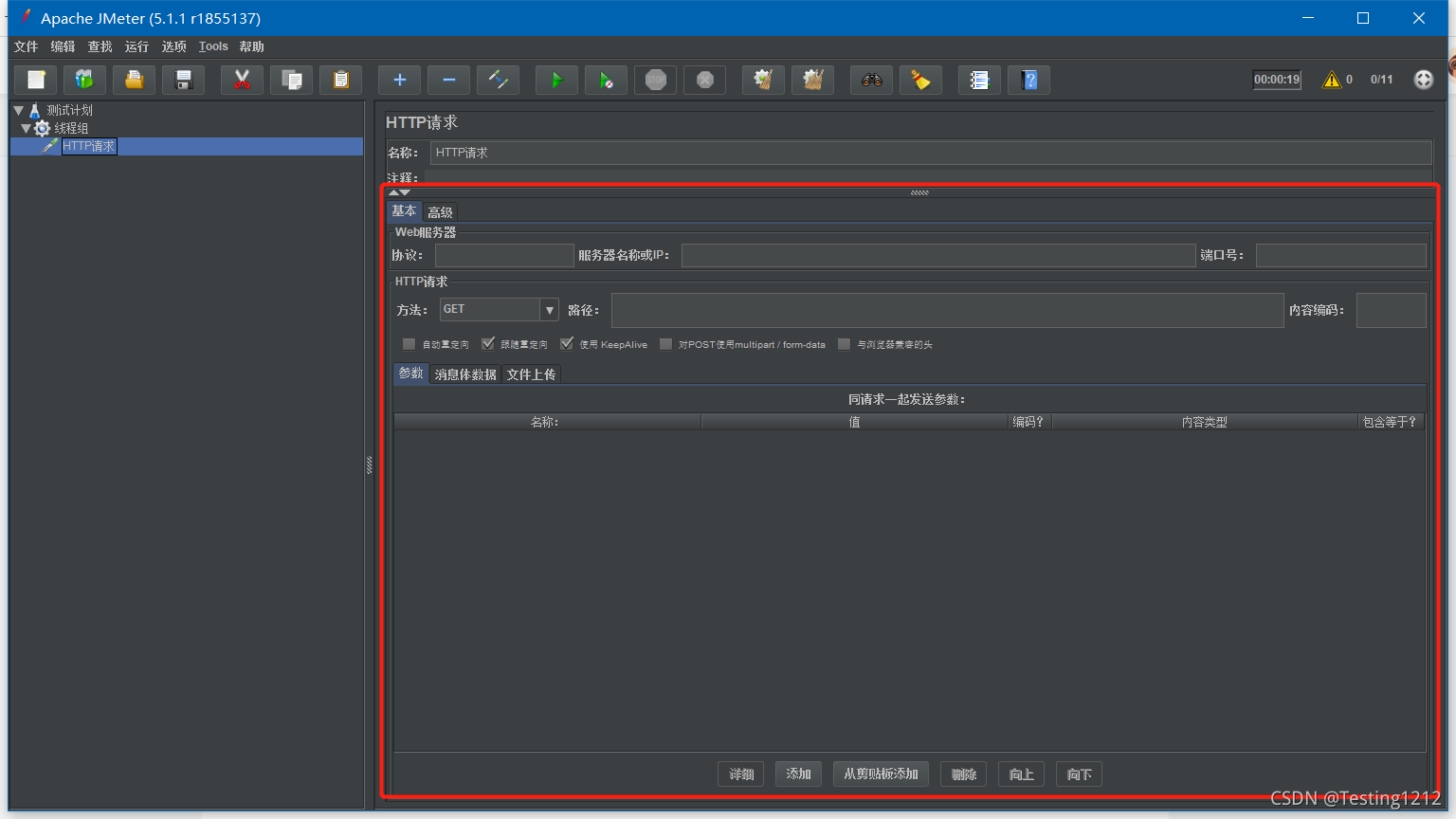Click the gear icon beside 线程组
This screenshot has height=819, width=1456.
[x=43, y=128]
